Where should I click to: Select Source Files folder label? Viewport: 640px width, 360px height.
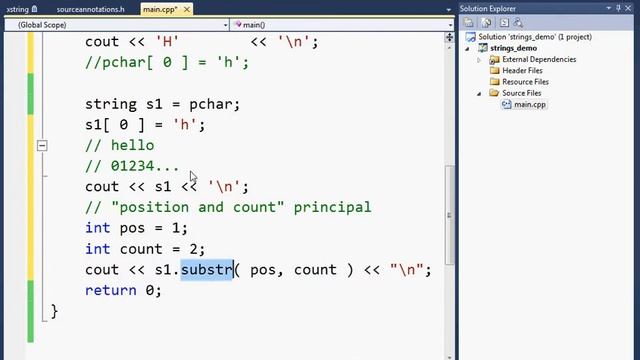tap(521, 93)
